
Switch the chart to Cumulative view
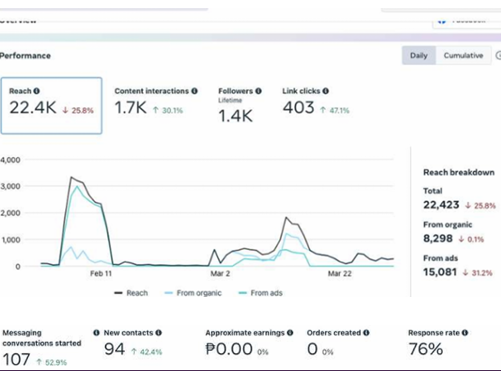[x=463, y=55]
